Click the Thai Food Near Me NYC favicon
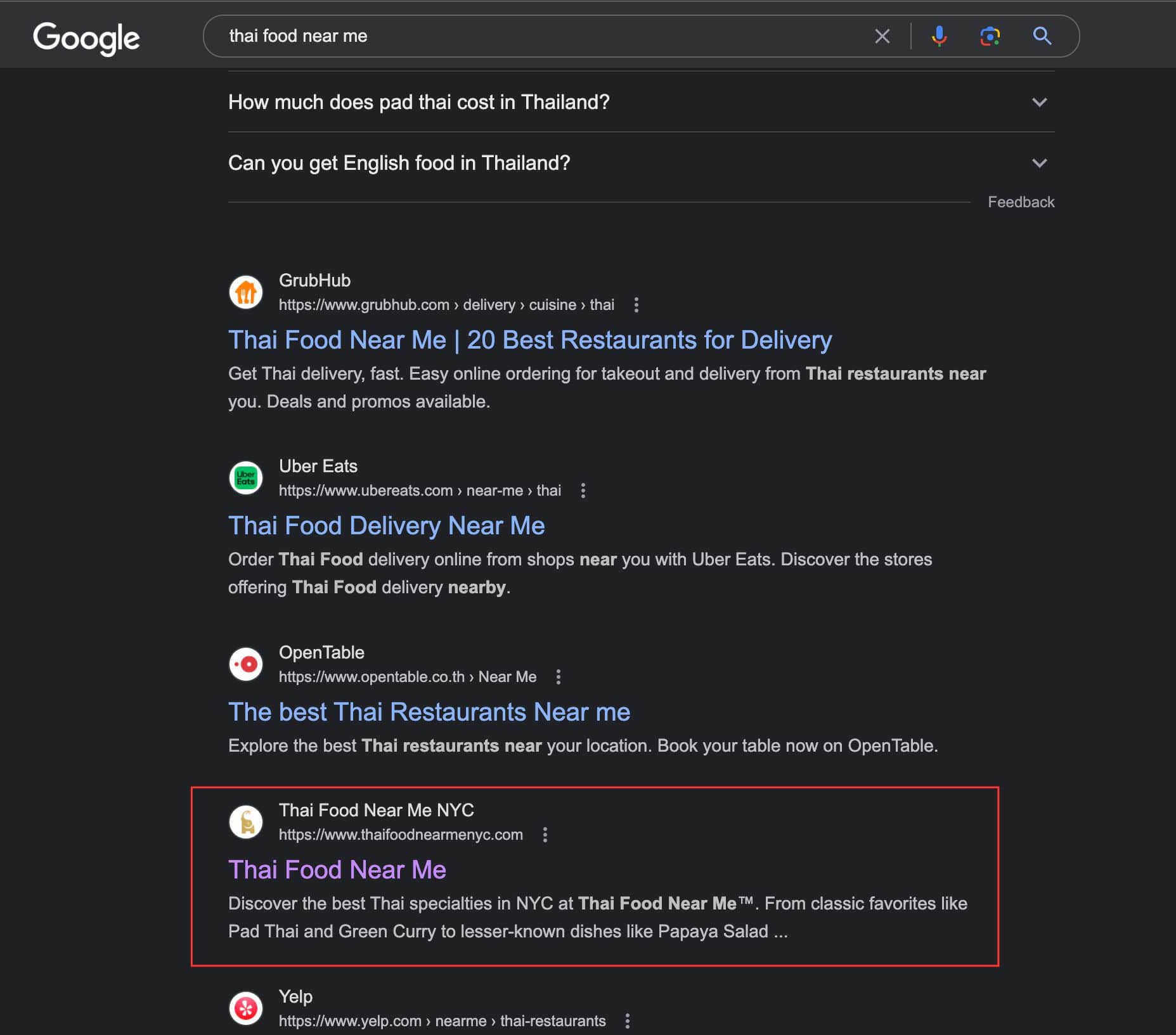This screenshot has height=1035, width=1176. (x=246, y=822)
